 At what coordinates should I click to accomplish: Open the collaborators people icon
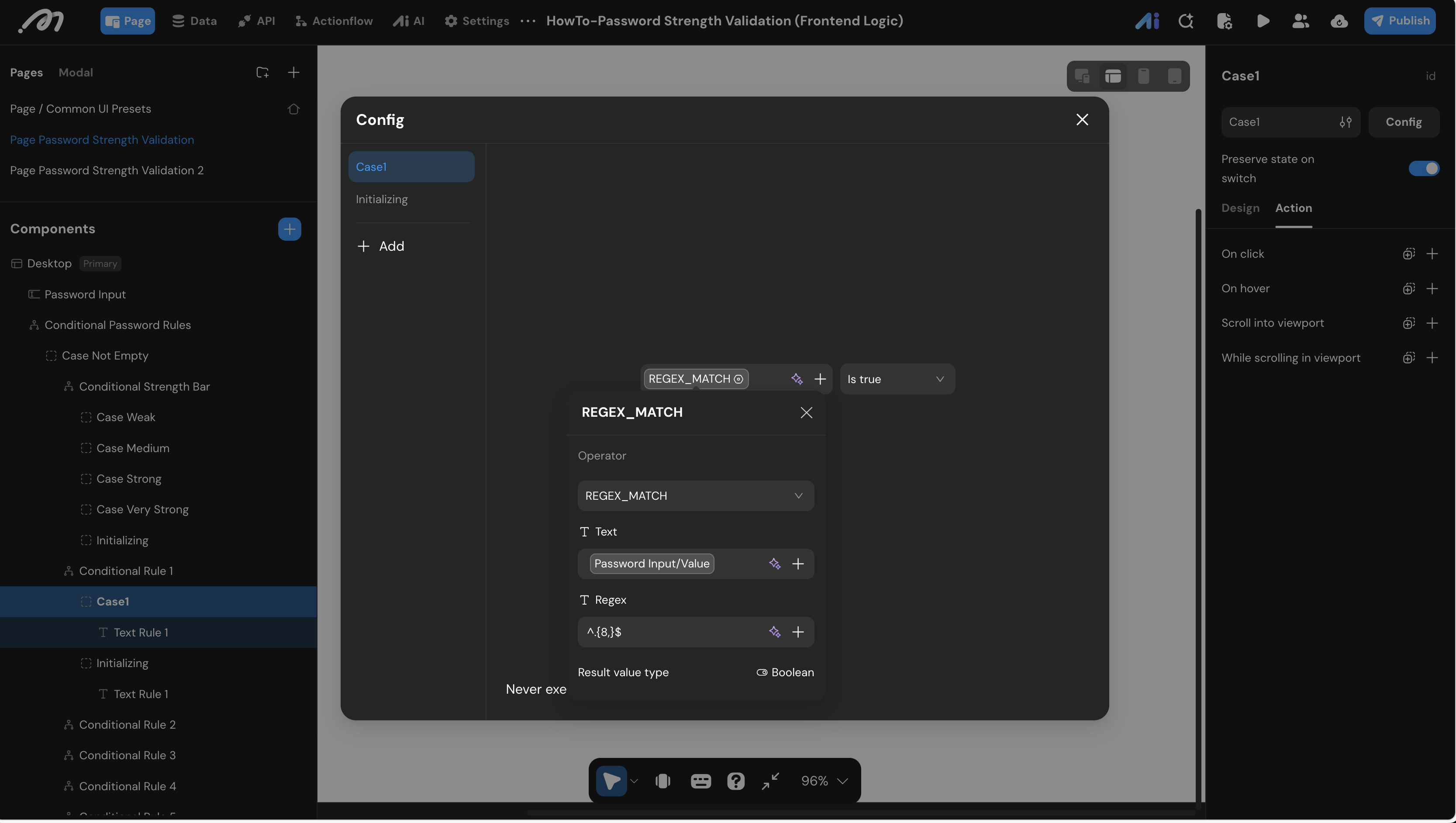point(1301,21)
